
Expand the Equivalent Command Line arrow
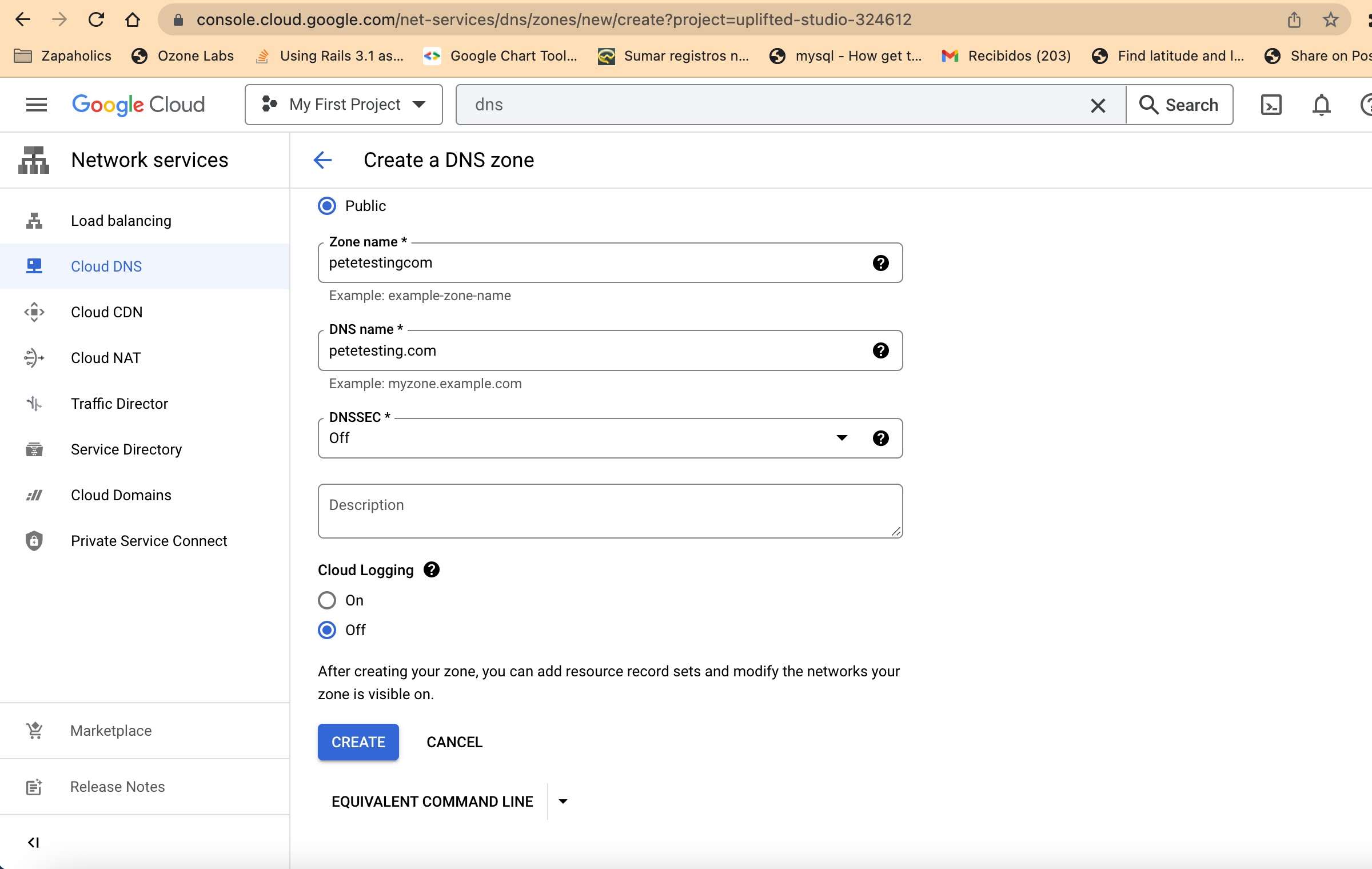563,802
